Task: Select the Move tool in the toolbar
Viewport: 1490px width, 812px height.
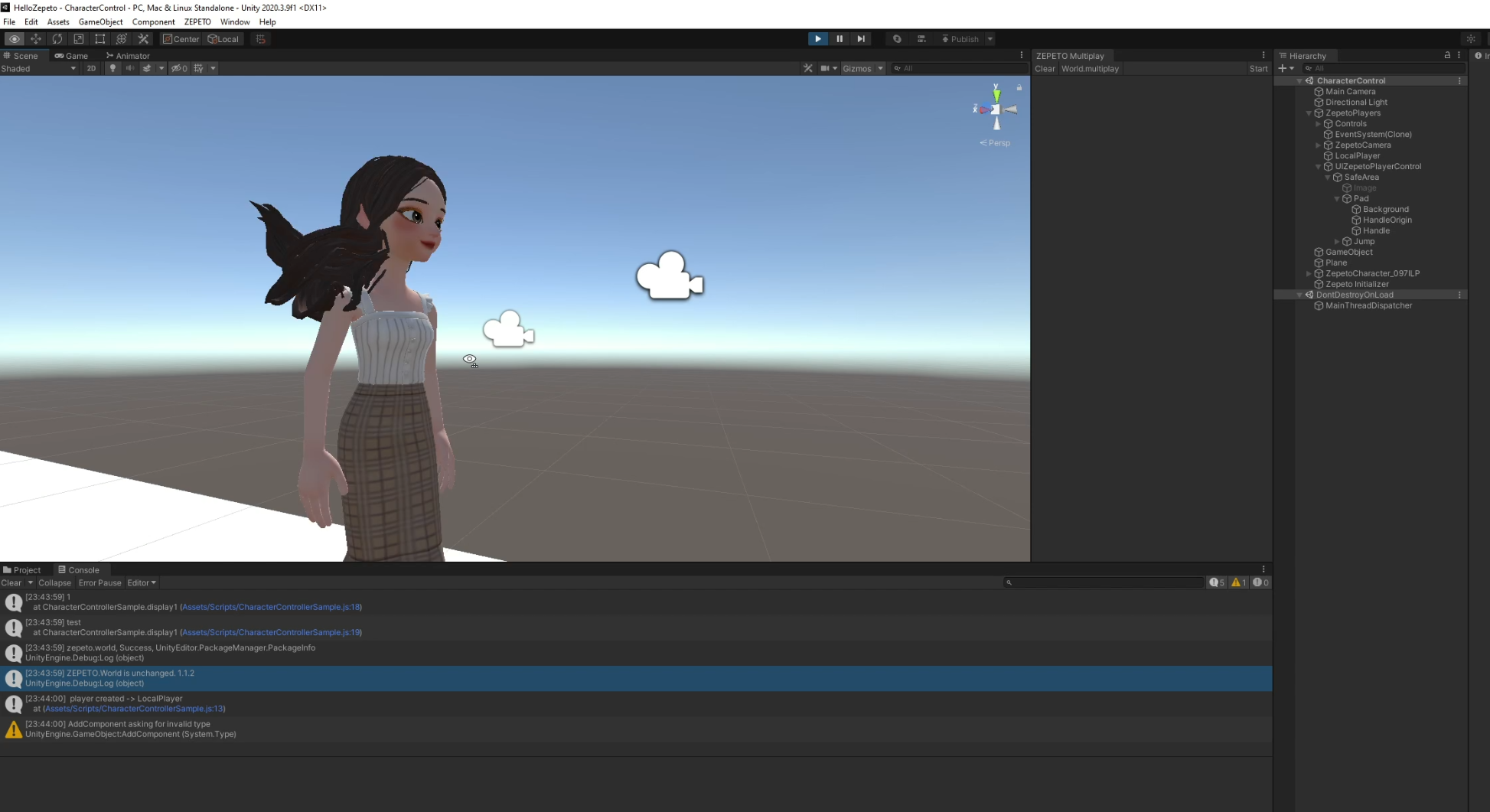Action: (35, 38)
